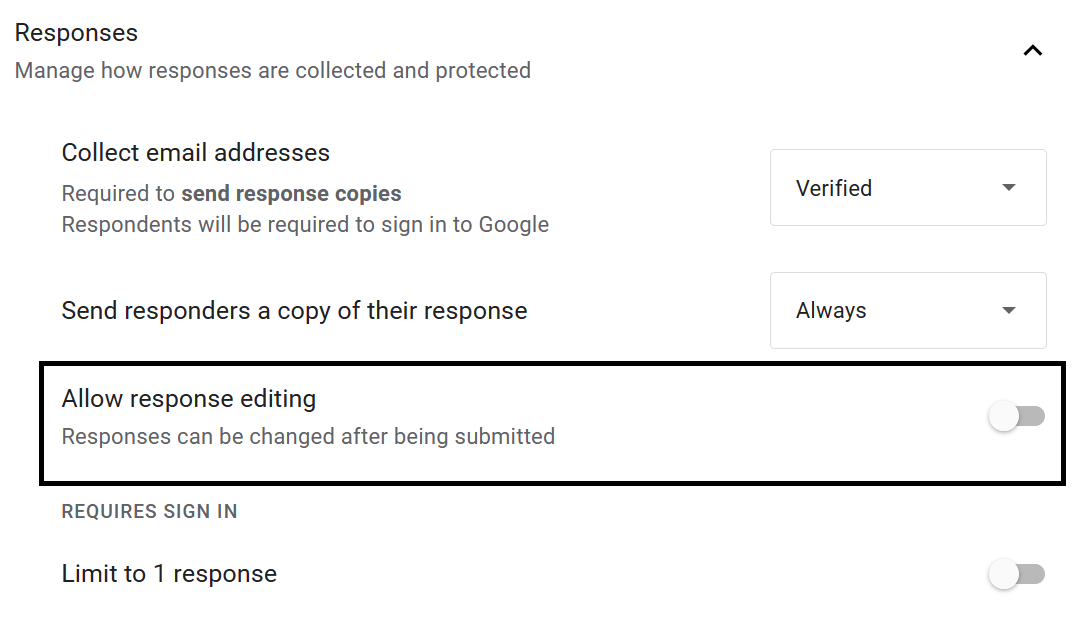Click 'Manage how responses are collected' subtitle
Screen dimensions: 1074x624
(x=272, y=71)
